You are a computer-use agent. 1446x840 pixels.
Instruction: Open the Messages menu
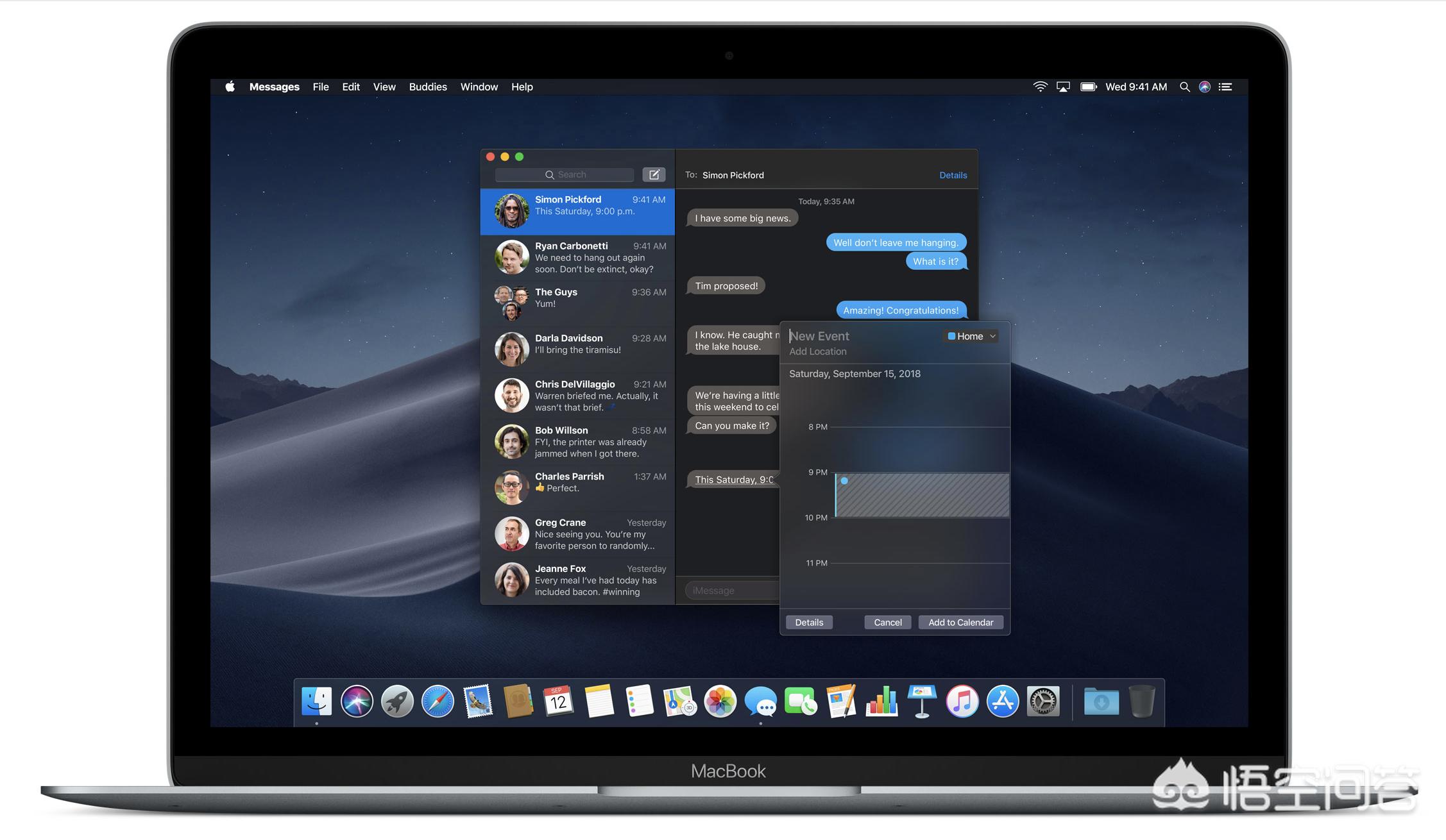(274, 87)
